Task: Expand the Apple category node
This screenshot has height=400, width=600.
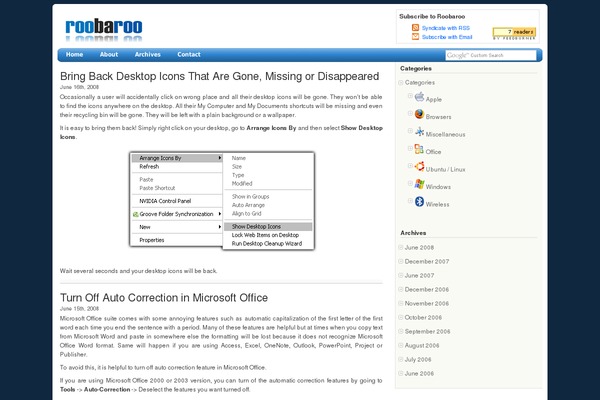Action: [410, 96]
